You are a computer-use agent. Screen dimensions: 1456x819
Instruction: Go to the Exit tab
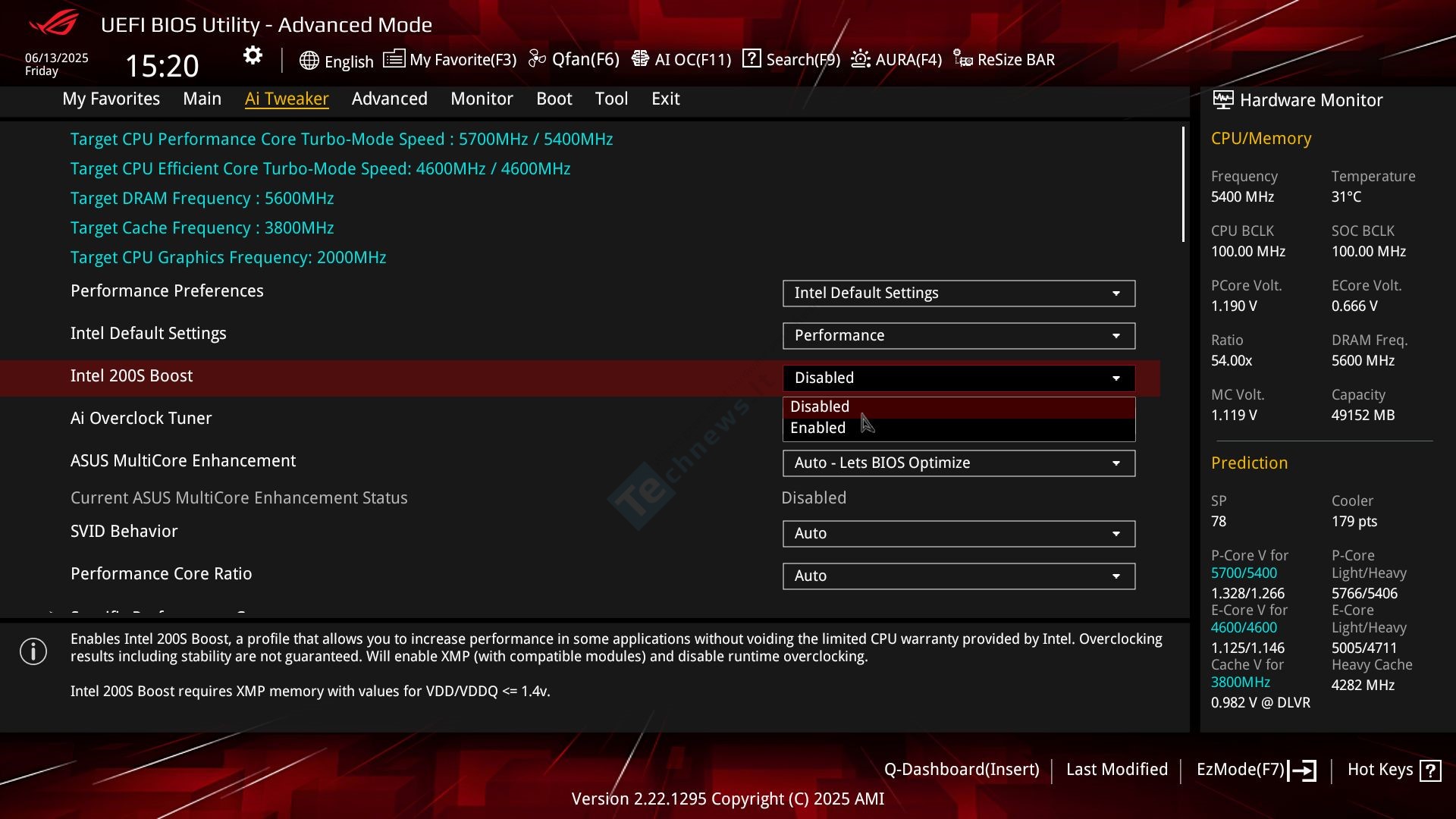coord(665,99)
